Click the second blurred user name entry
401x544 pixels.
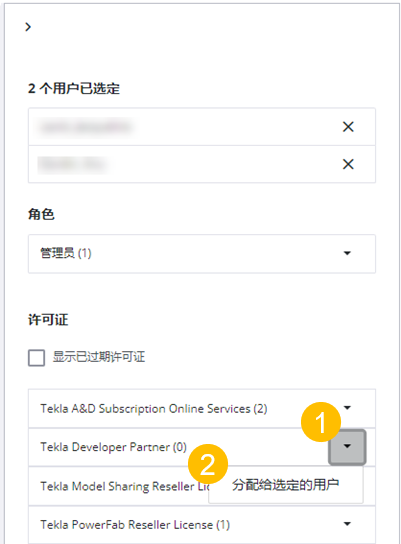pos(72,164)
